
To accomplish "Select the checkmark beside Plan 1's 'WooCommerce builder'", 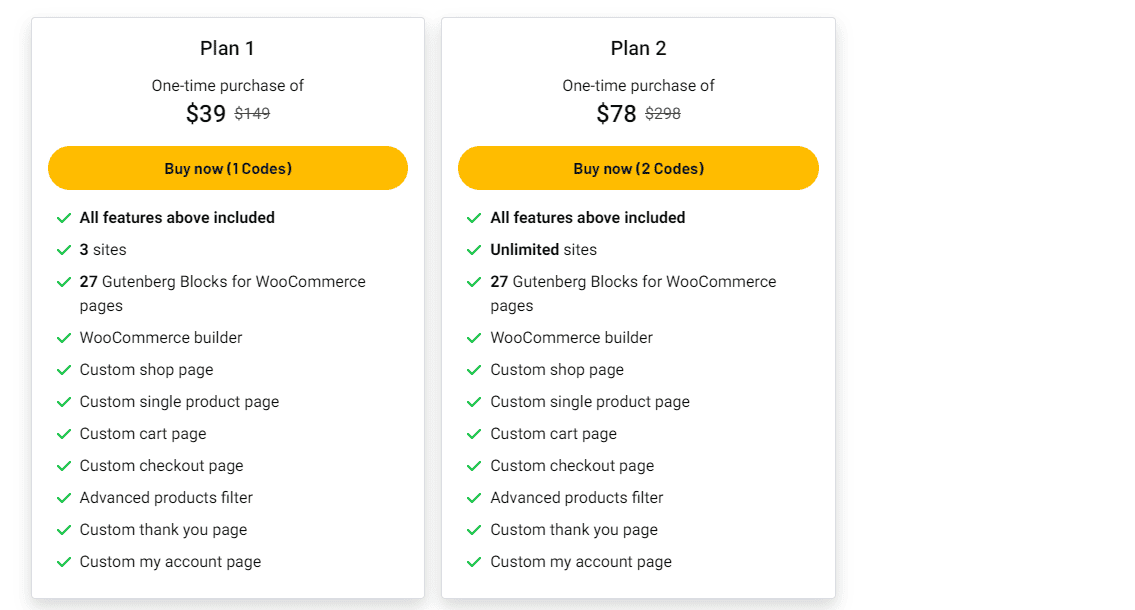I will point(64,337).
